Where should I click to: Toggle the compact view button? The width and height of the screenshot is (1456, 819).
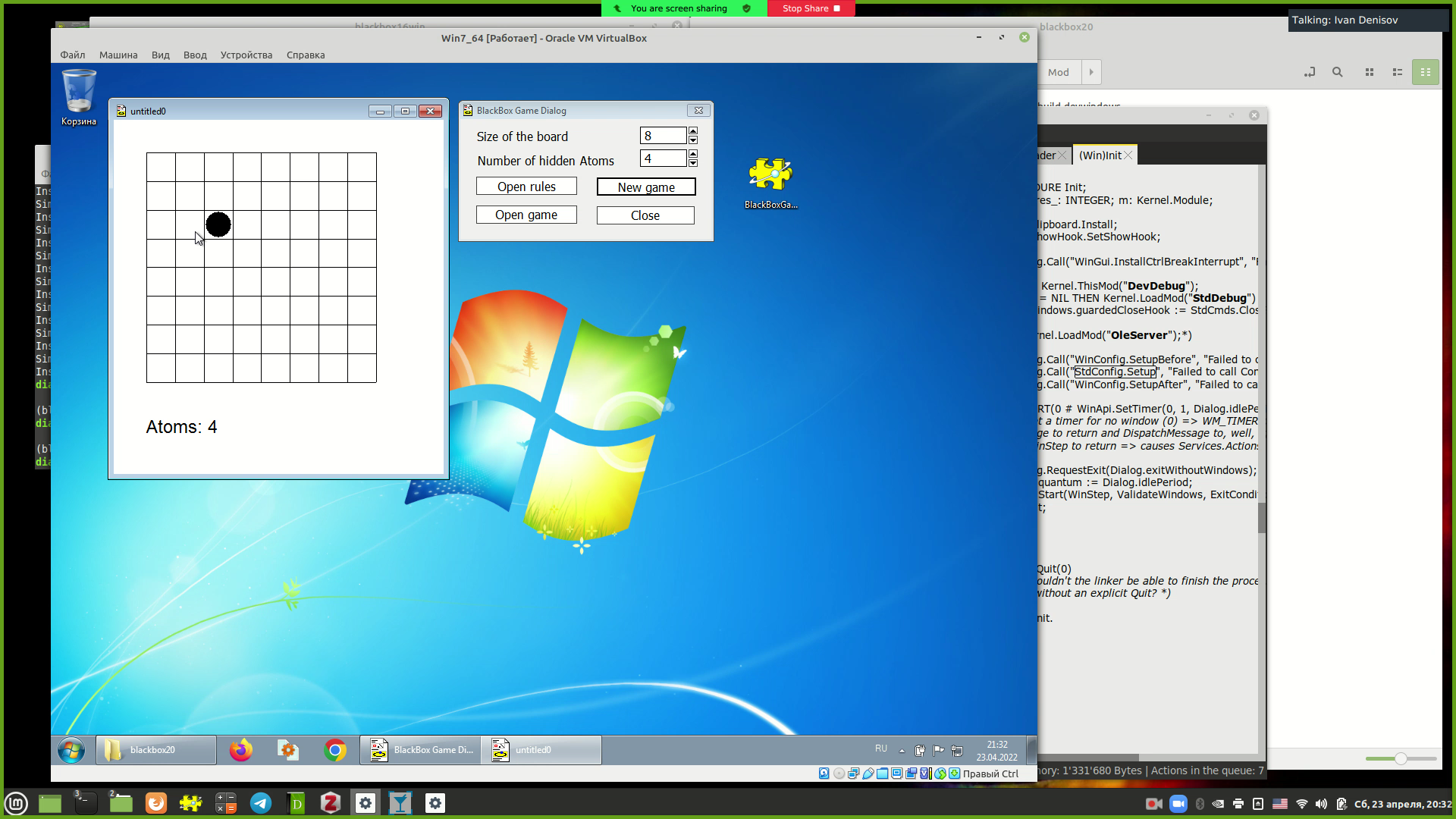coord(1426,72)
